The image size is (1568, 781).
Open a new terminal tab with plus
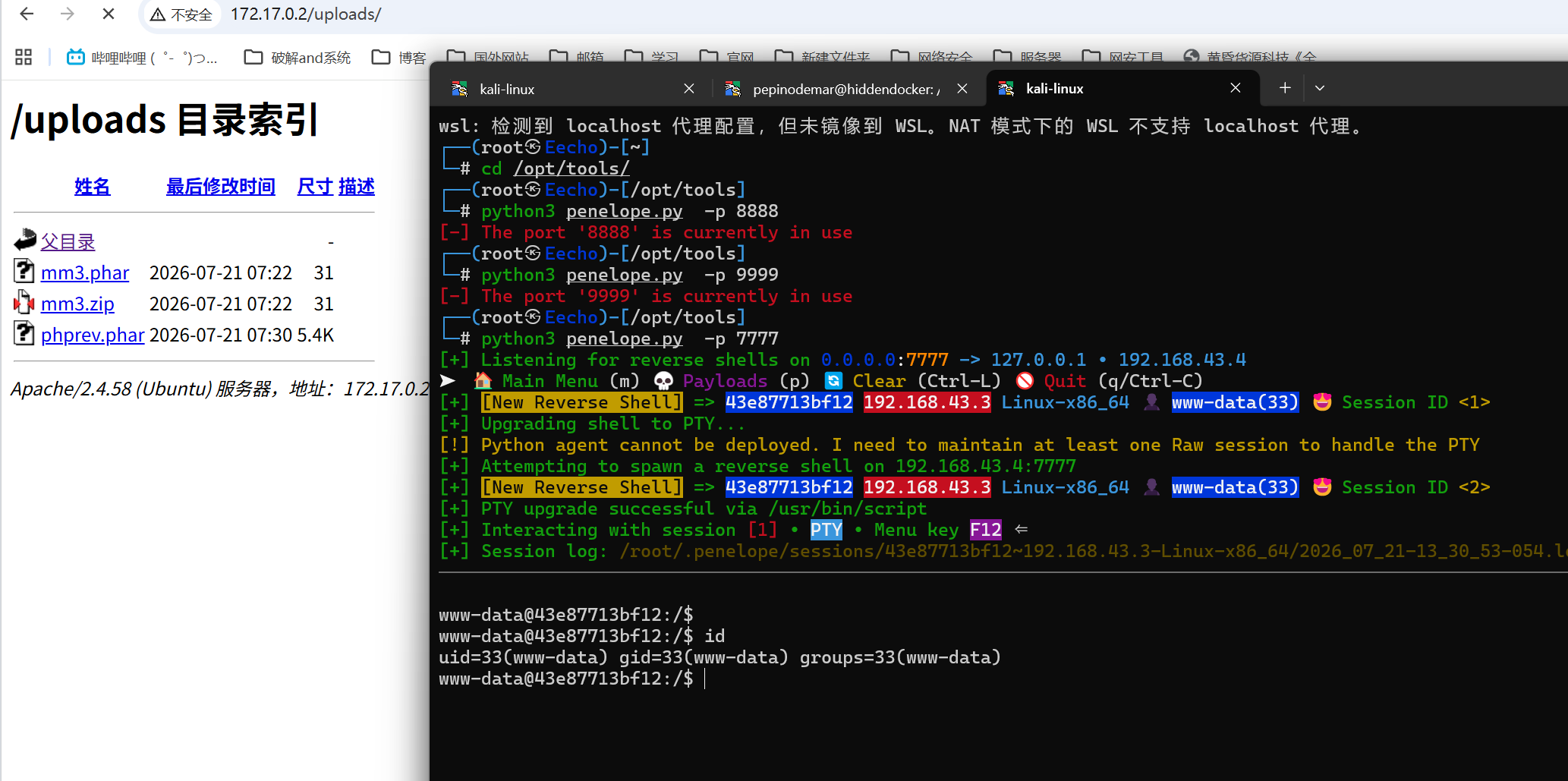(1285, 88)
